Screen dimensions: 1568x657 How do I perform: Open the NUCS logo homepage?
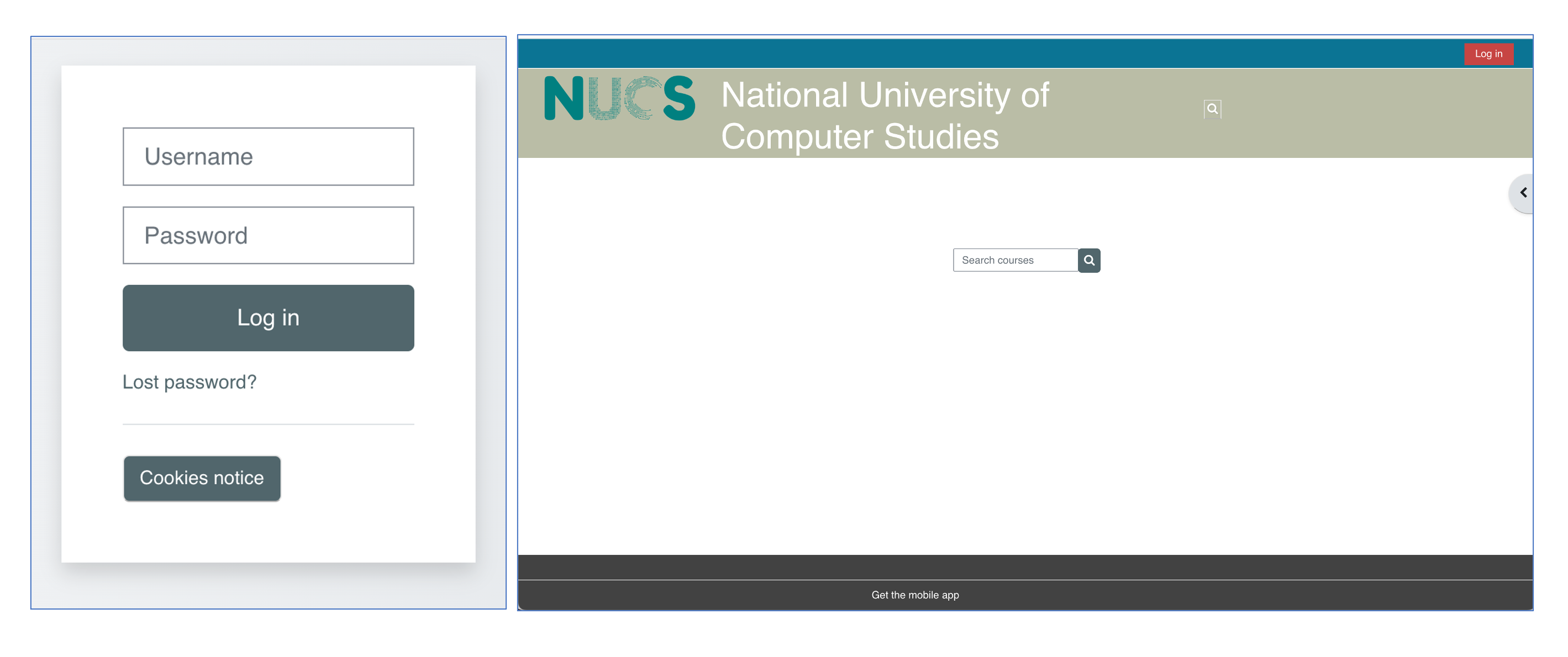(619, 98)
